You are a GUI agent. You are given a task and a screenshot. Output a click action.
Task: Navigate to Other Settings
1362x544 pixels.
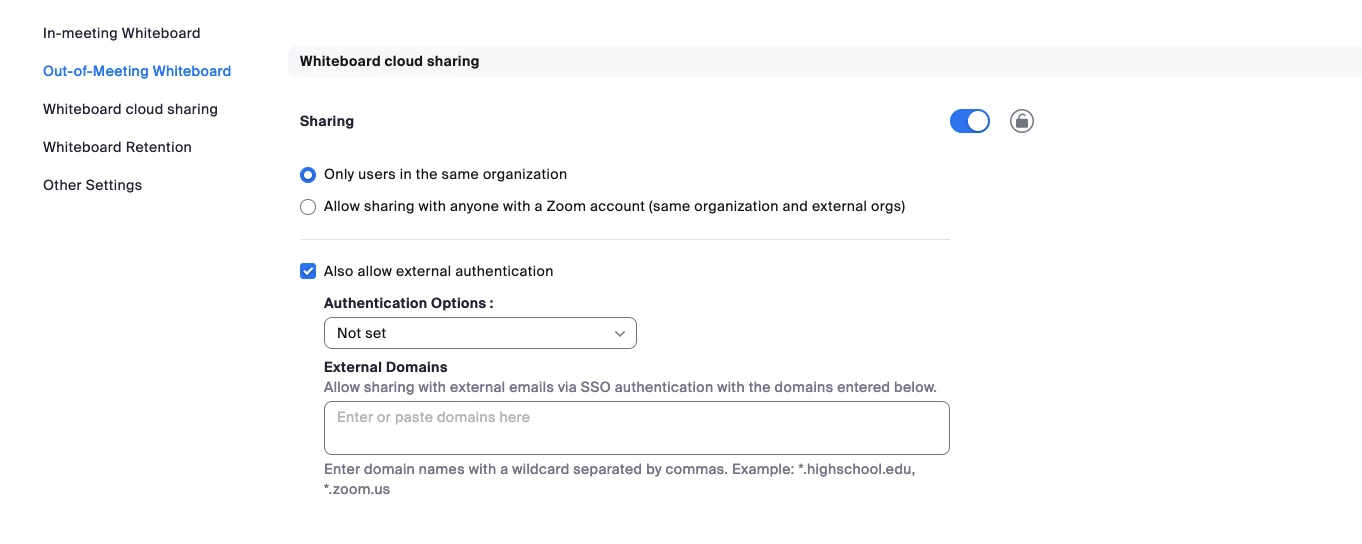92,185
